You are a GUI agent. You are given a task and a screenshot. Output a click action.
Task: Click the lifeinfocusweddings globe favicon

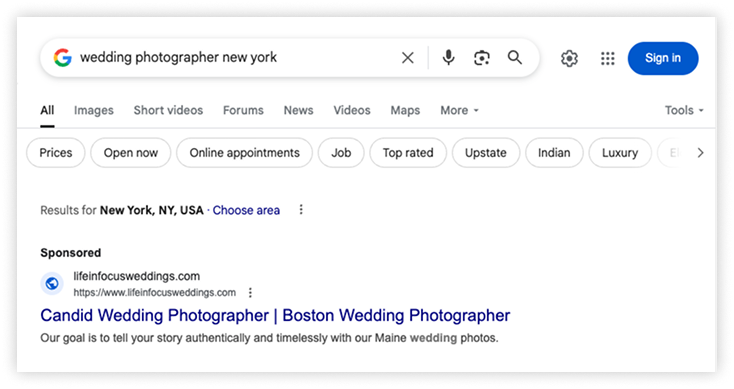click(52, 283)
